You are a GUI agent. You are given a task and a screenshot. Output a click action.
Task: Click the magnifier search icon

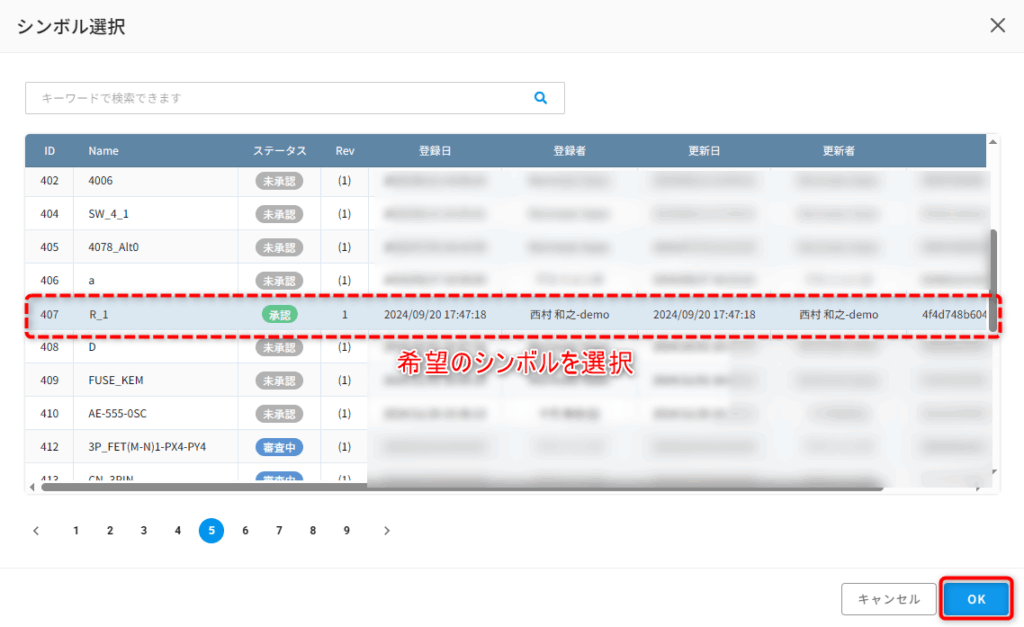(x=540, y=98)
